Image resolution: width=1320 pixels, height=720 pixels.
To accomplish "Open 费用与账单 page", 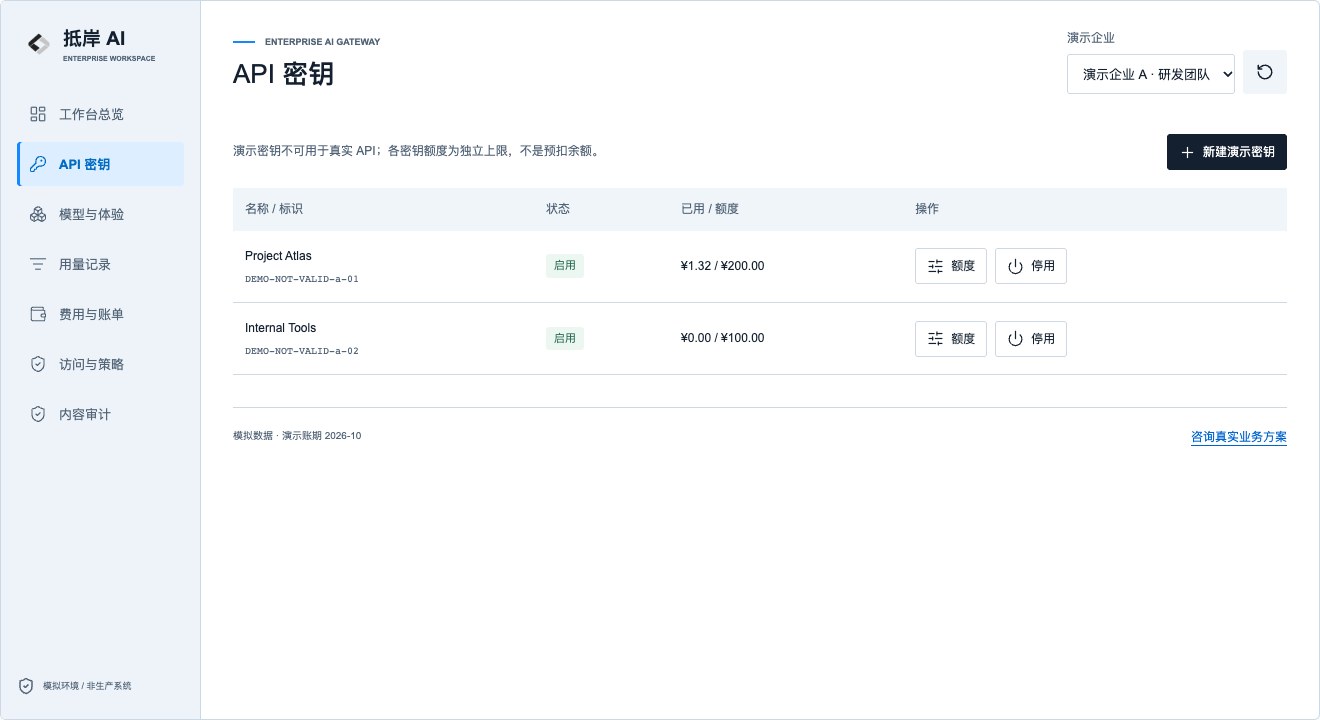I will point(100,314).
